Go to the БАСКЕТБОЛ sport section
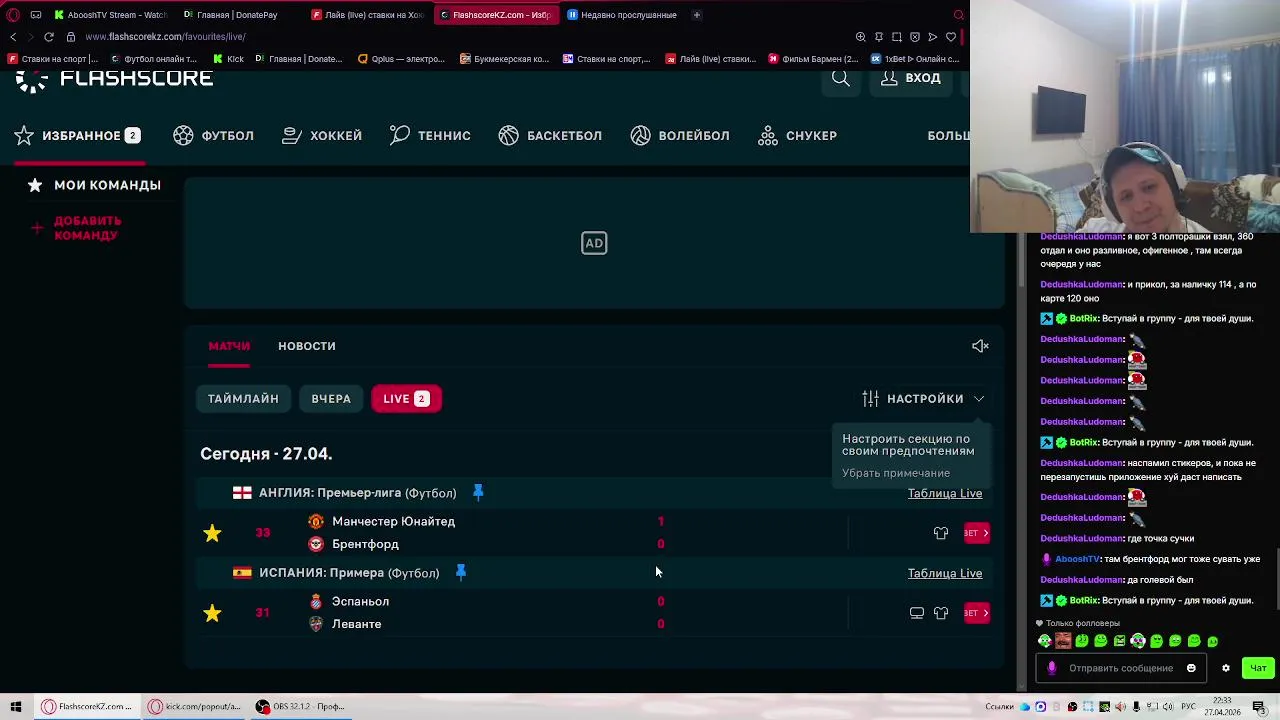Viewport: 1280px width, 720px height. (x=550, y=135)
